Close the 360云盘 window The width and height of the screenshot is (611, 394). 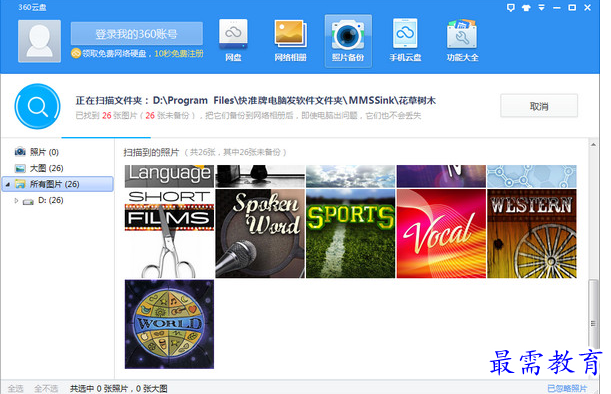pos(587,7)
